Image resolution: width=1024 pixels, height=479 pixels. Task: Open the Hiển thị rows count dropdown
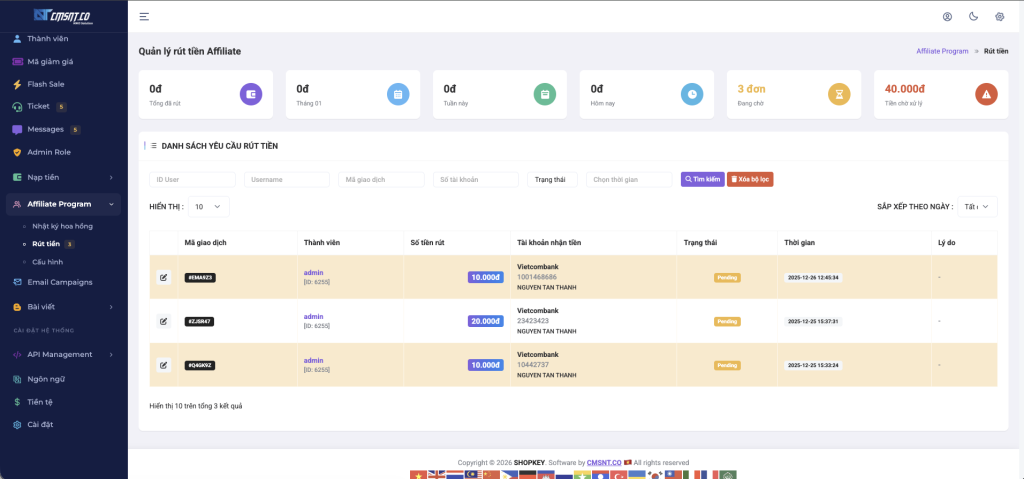click(209, 207)
